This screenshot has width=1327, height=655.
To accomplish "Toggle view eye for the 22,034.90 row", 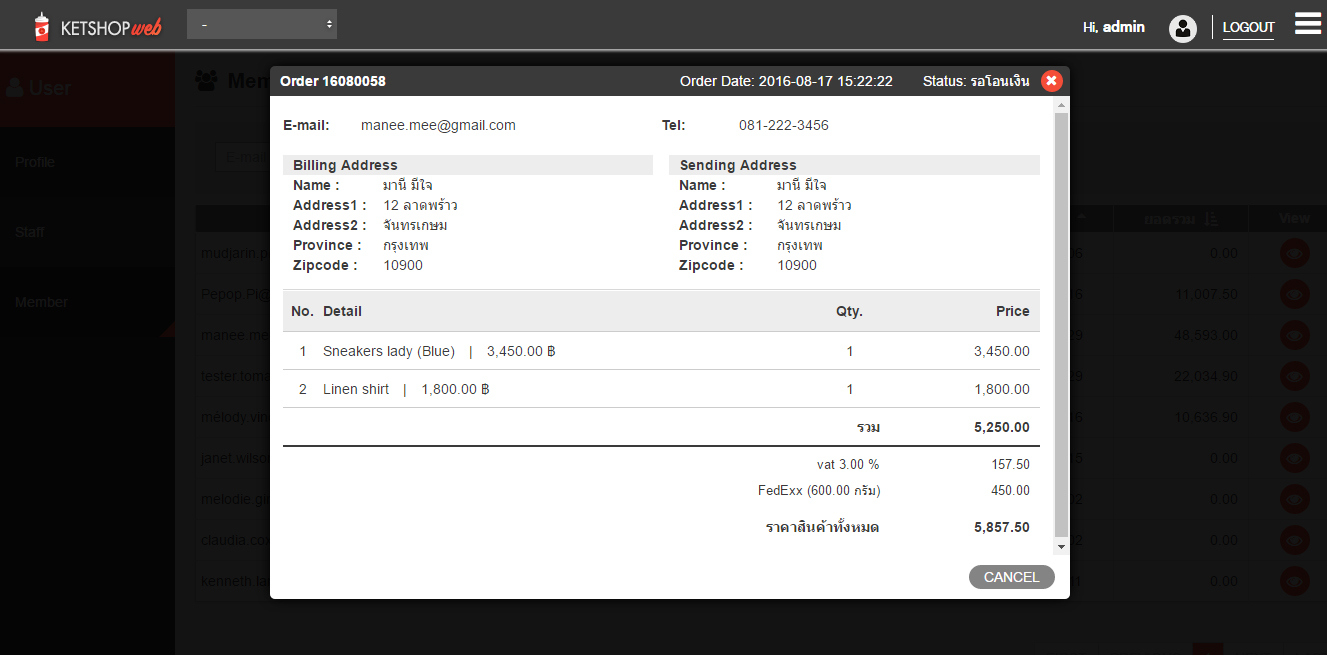I will click(x=1294, y=376).
